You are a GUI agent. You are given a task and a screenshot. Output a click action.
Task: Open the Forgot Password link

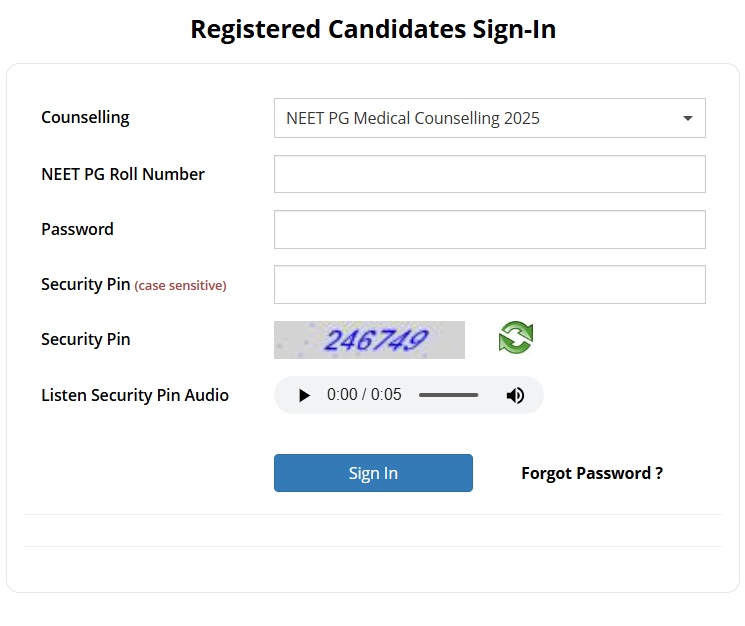592,473
